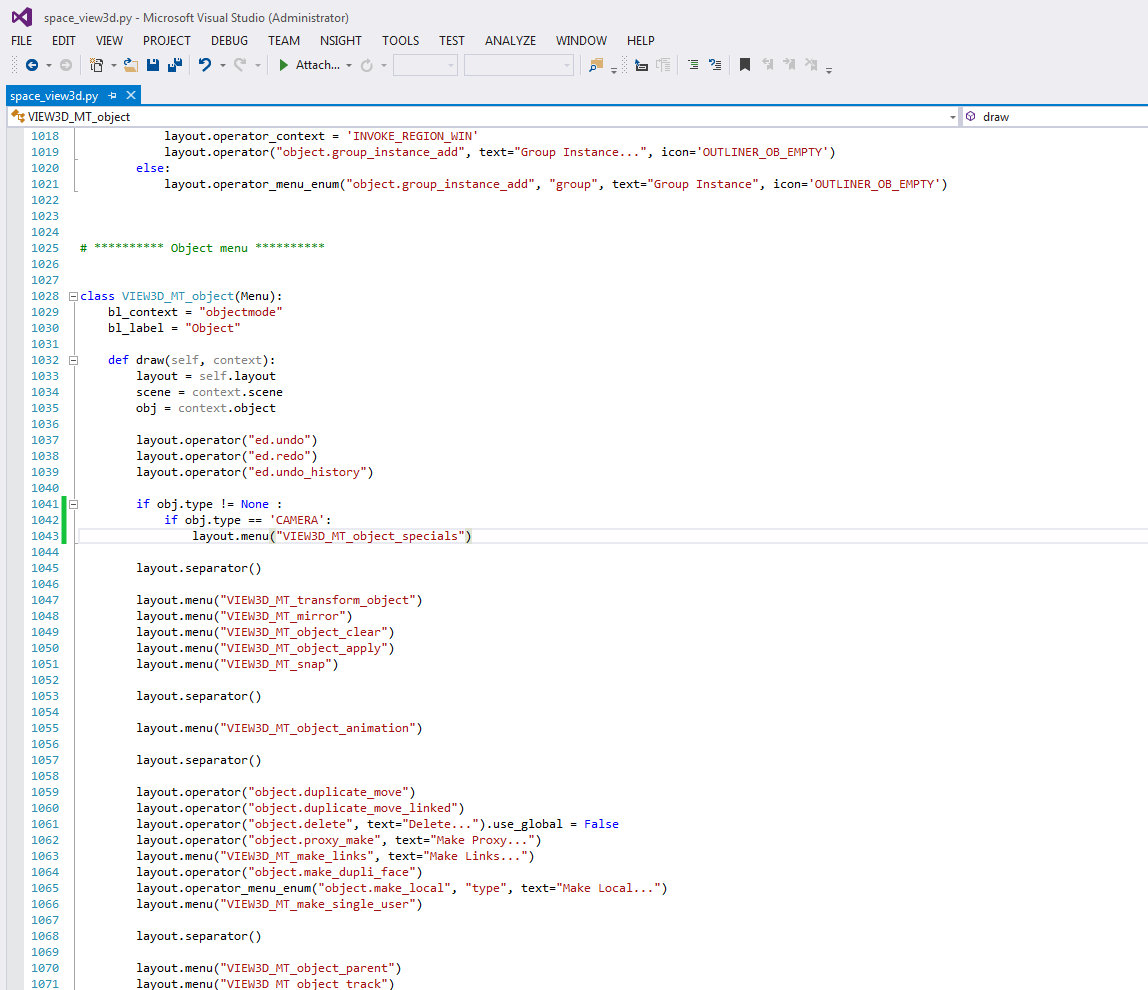Open the VIEW3D_MT_object class navigation dropdown

tap(952, 117)
